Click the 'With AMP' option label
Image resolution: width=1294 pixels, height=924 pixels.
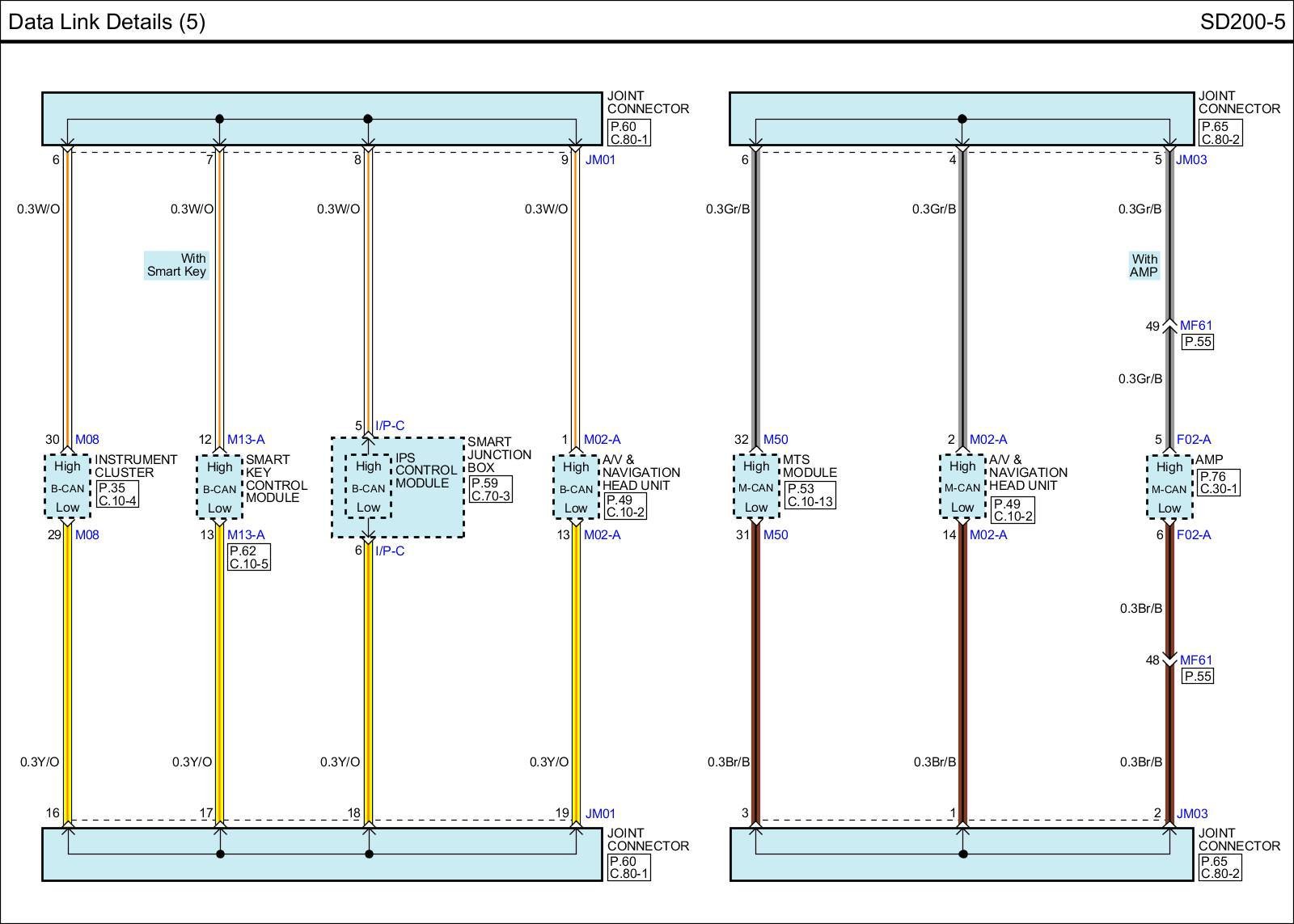(x=1144, y=265)
